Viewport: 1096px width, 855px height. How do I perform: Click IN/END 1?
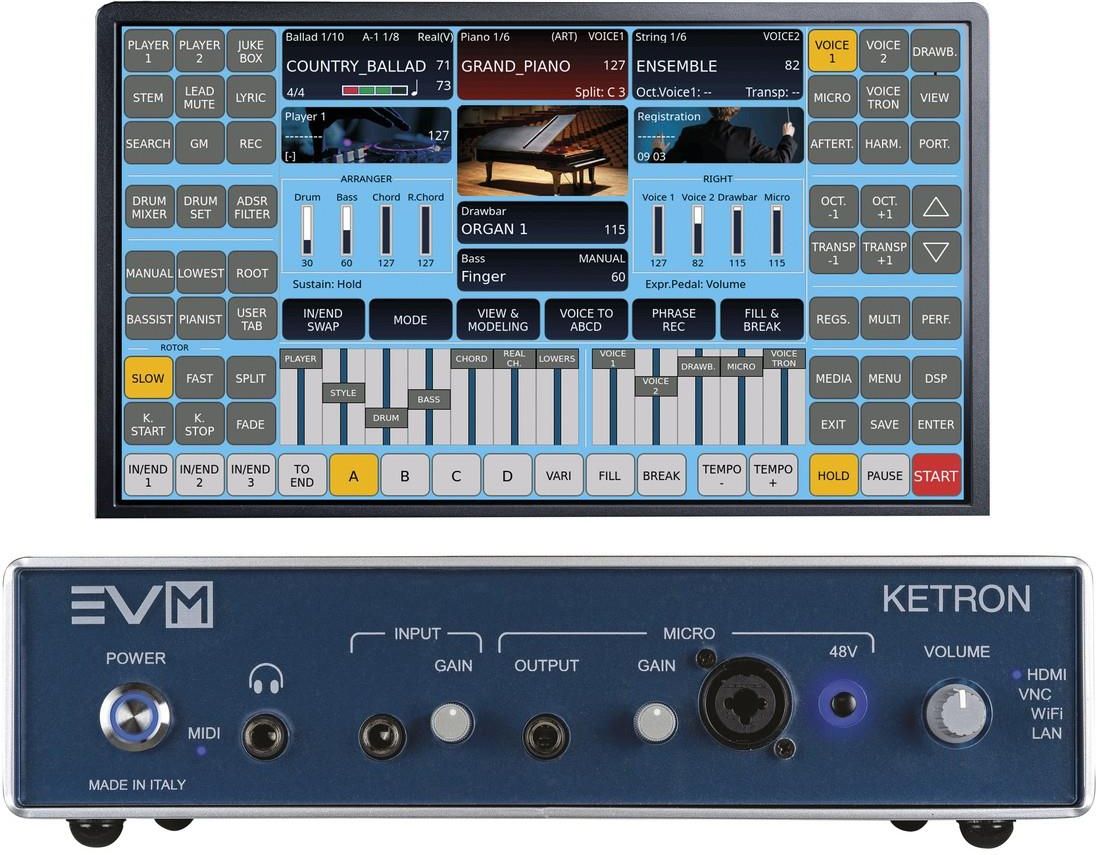pos(148,475)
